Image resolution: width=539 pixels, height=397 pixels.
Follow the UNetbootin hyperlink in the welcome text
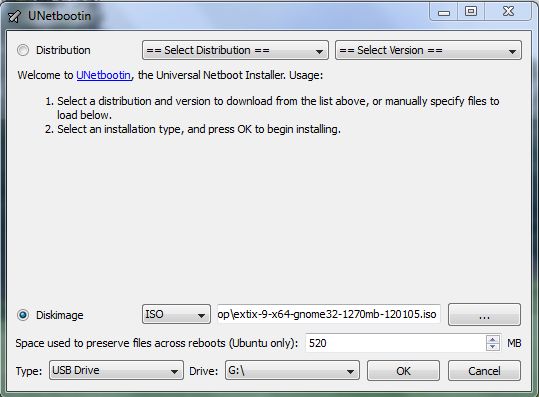click(103, 75)
